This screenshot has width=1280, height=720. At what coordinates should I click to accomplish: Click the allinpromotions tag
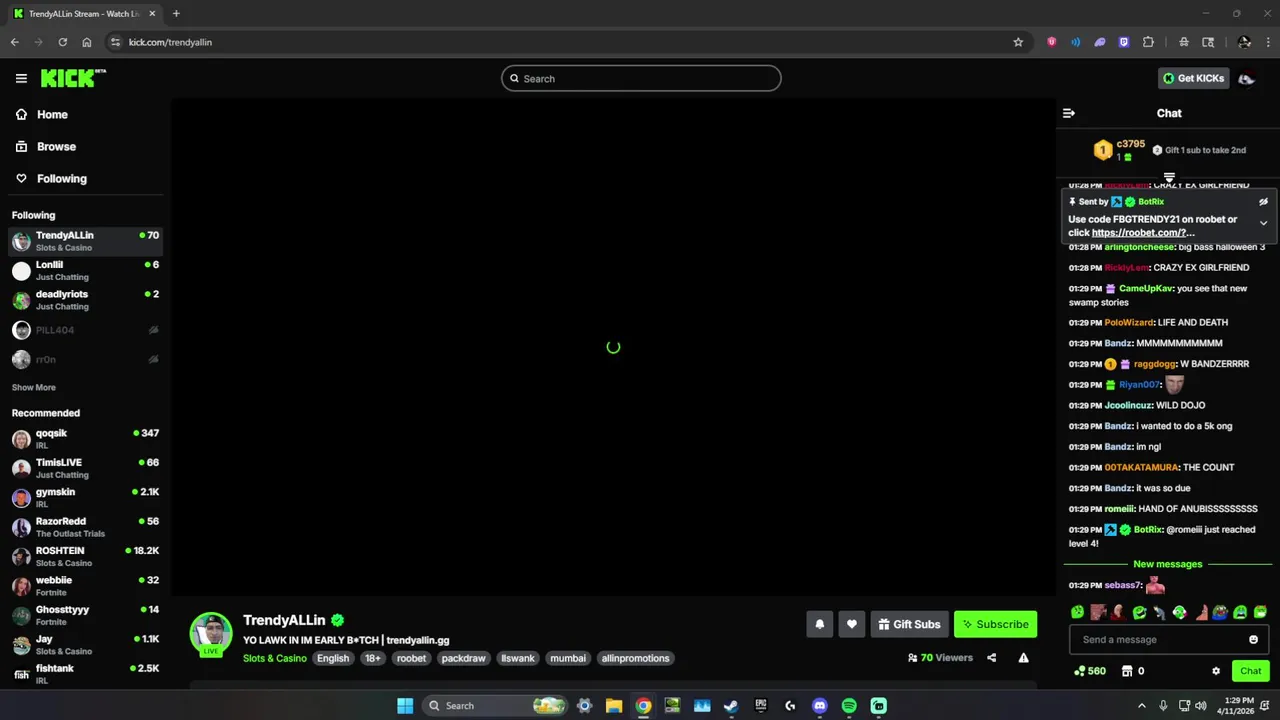point(635,658)
